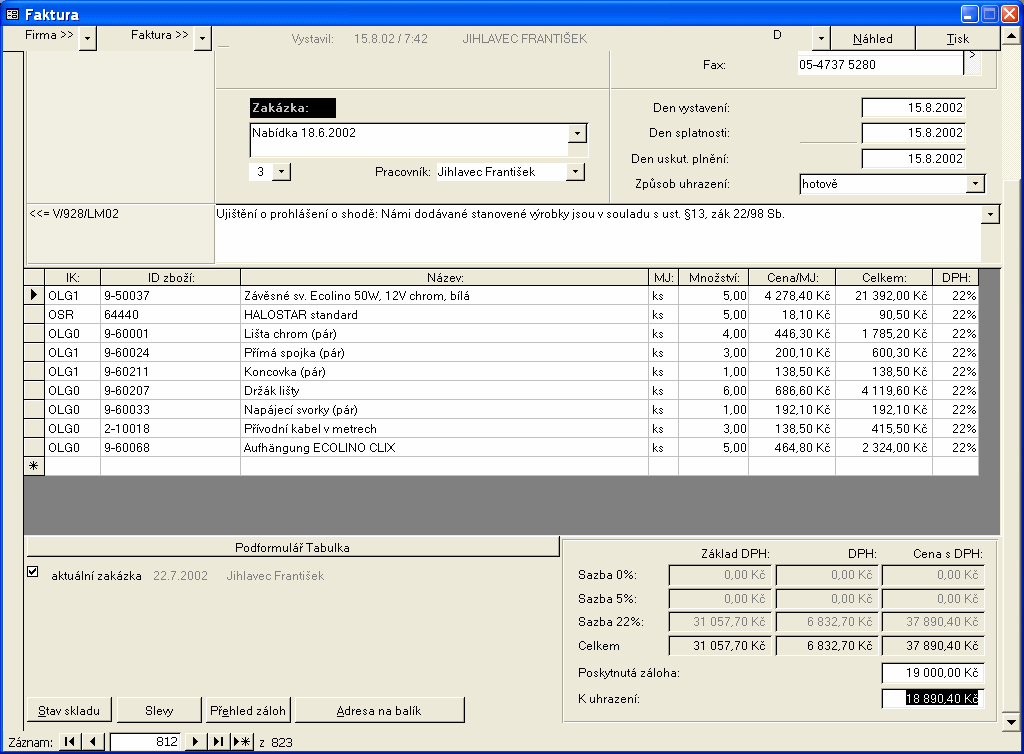Jump to last record arrow
The height and width of the screenshot is (754, 1024).
(218, 741)
